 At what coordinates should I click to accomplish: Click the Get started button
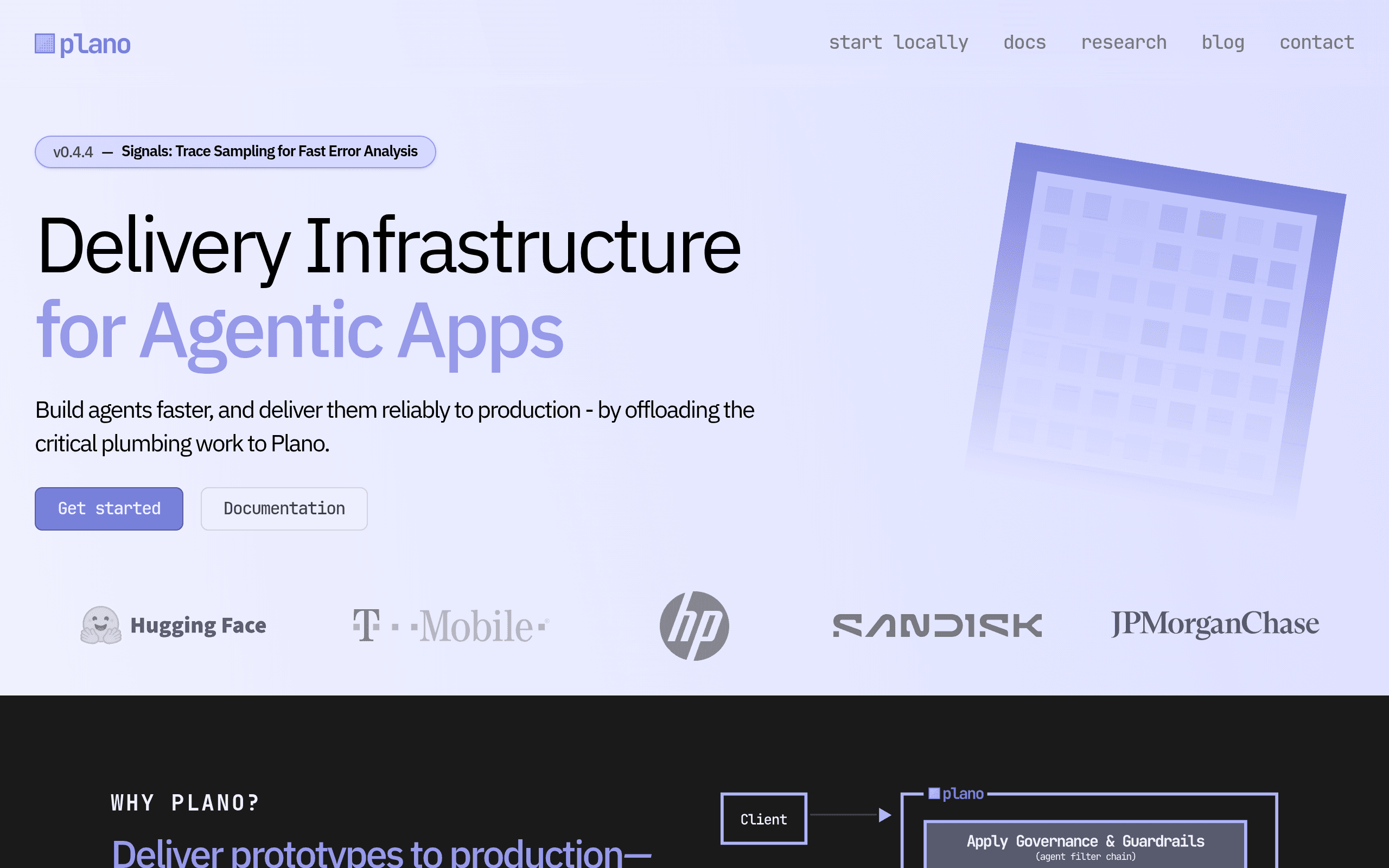(x=109, y=509)
